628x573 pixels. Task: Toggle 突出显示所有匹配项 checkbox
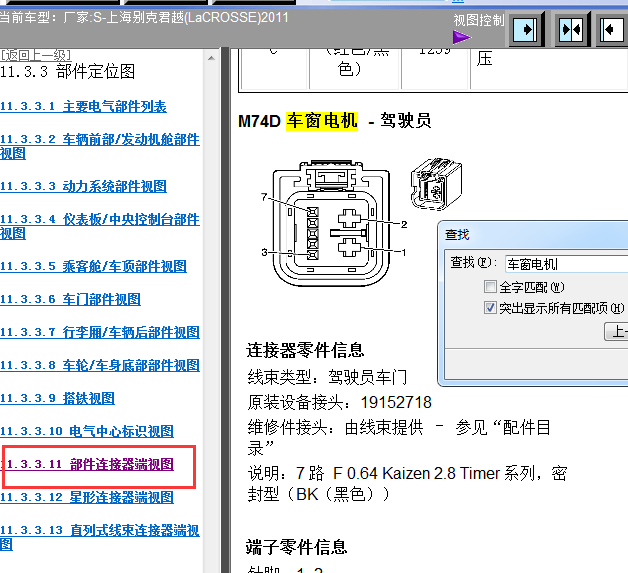[x=490, y=308]
